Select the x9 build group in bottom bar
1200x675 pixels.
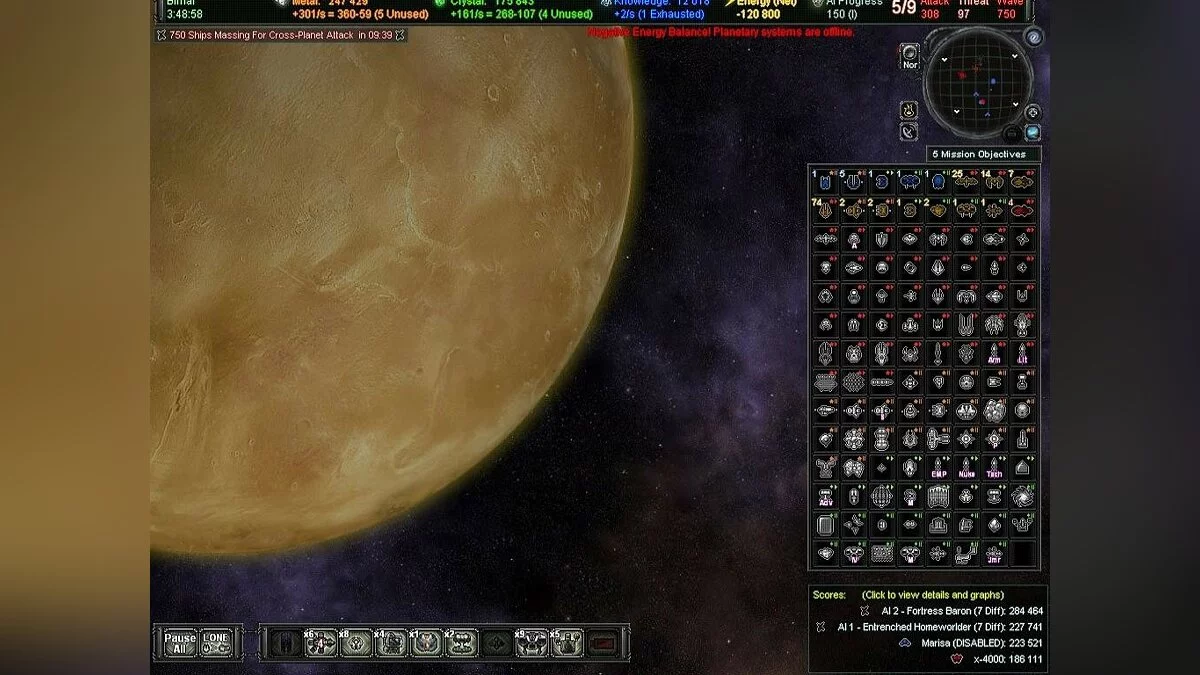coord(531,643)
